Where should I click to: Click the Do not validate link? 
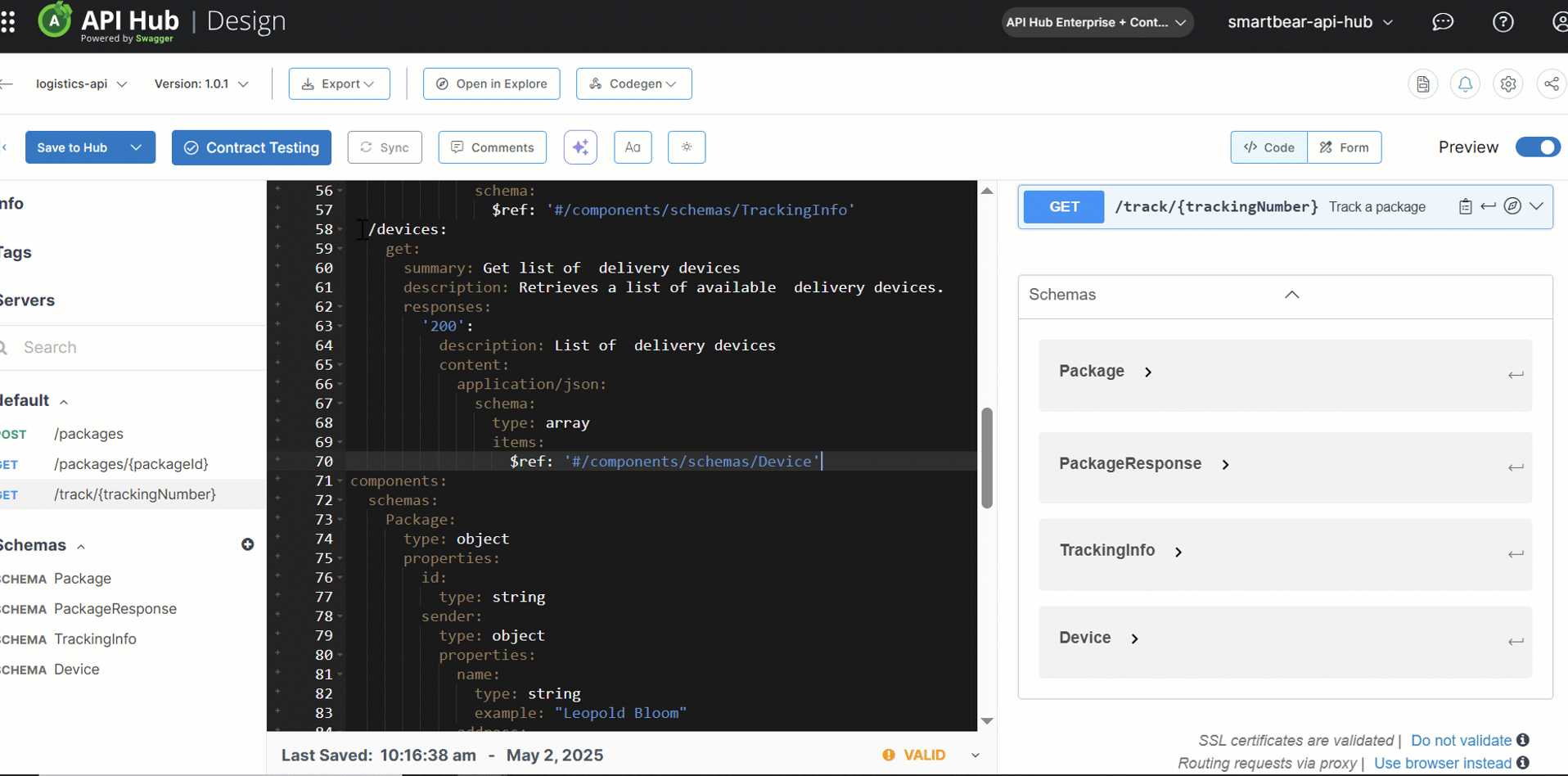[1461, 740]
